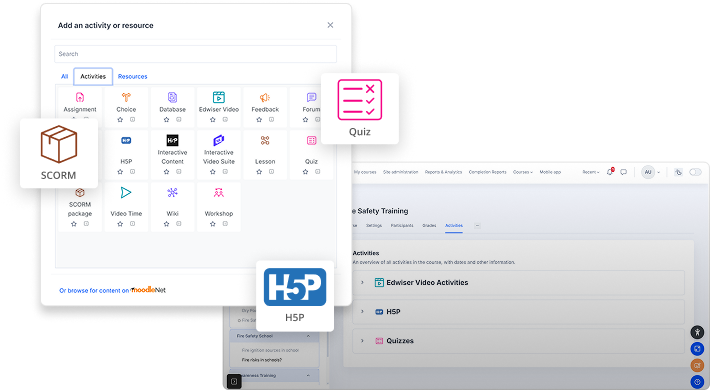Star the Video Time activity

click(x=120, y=224)
